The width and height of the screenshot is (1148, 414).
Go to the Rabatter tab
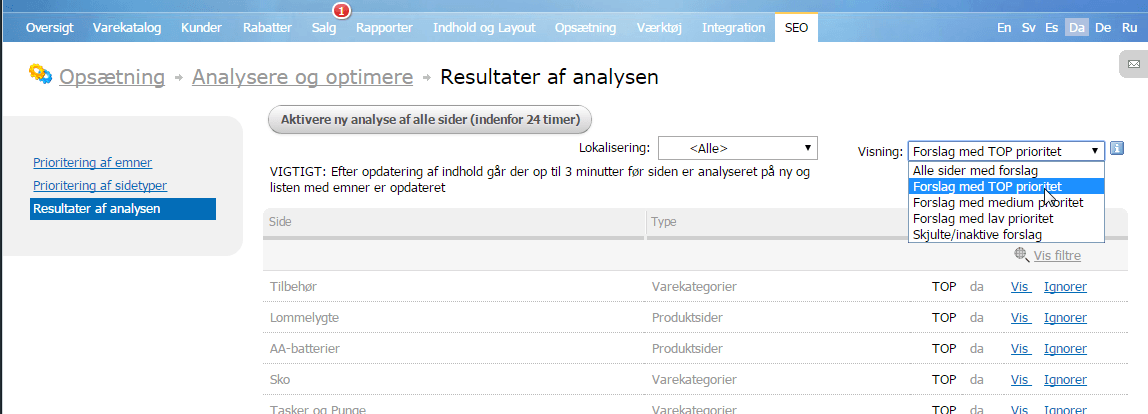click(x=267, y=28)
